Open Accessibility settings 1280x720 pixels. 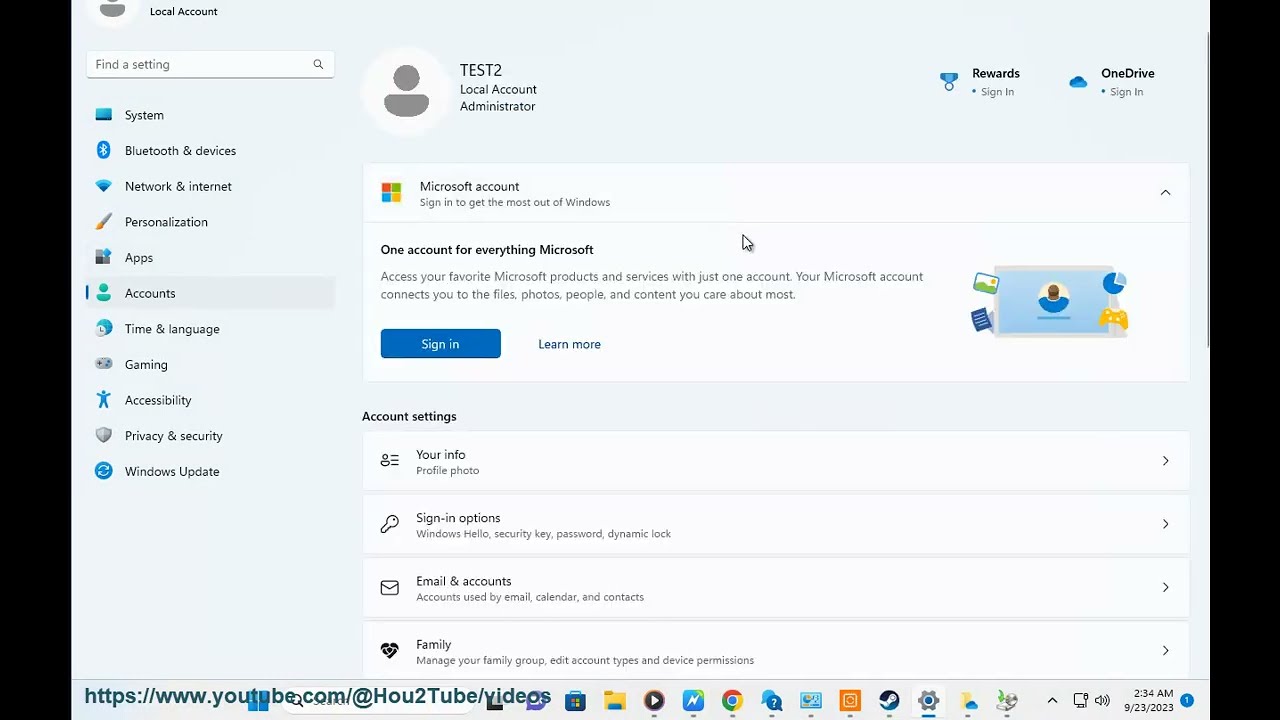pos(210,400)
